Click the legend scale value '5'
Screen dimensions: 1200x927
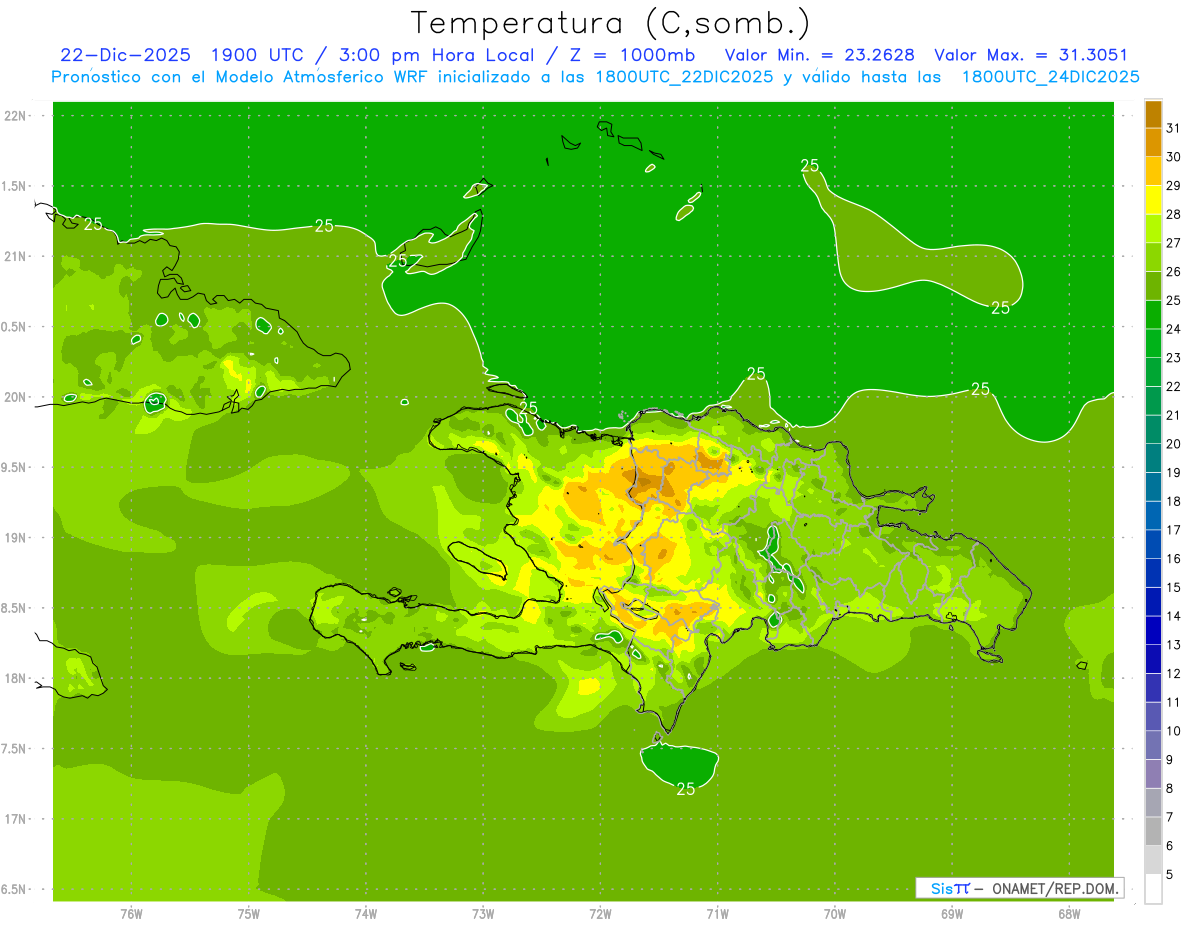coord(1170,874)
